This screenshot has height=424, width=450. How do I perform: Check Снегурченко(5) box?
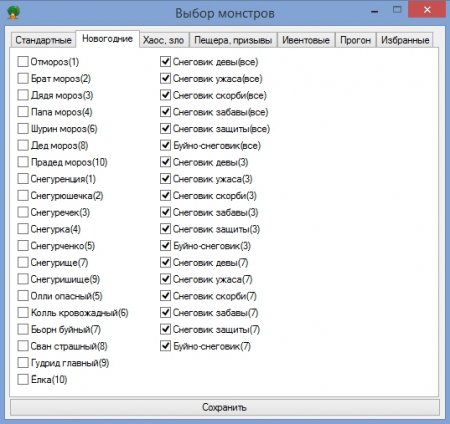[23, 246]
